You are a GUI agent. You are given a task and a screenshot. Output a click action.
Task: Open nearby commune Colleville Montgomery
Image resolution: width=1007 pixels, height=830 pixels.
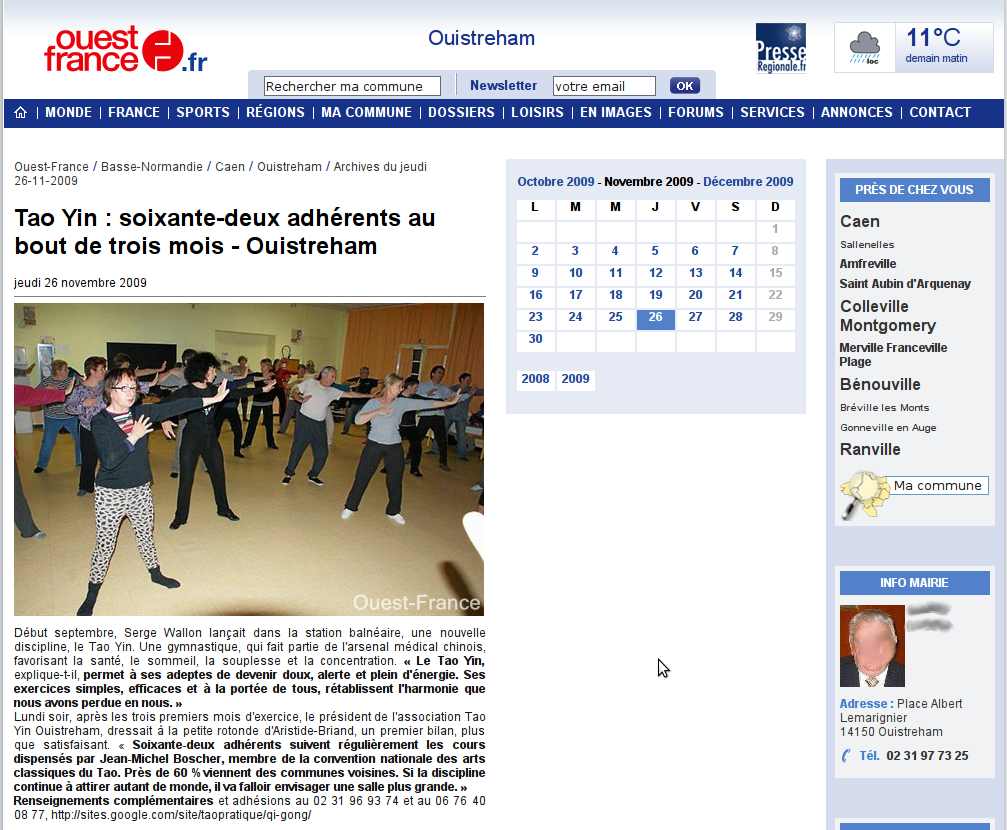coord(888,316)
